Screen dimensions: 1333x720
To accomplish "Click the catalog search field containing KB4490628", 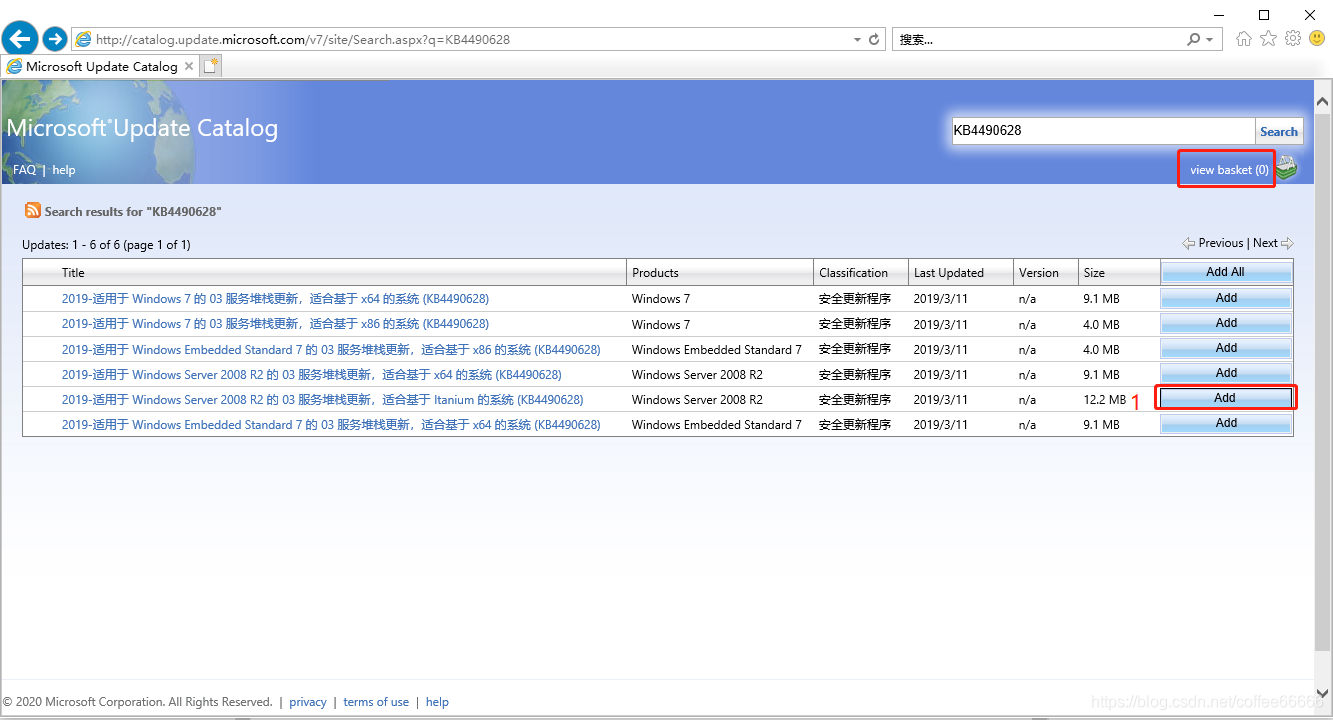I will coord(1103,130).
